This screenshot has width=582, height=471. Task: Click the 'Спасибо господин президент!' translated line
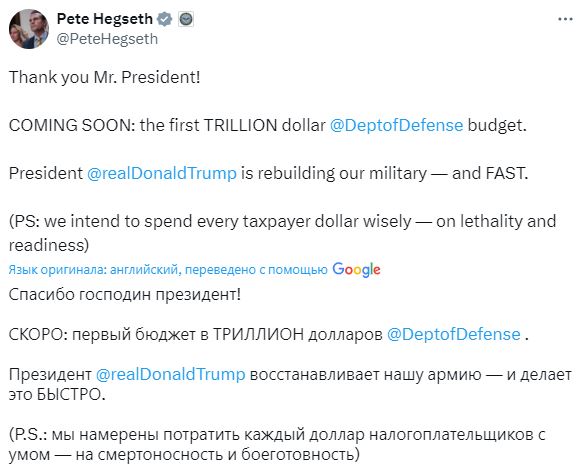tap(125, 294)
